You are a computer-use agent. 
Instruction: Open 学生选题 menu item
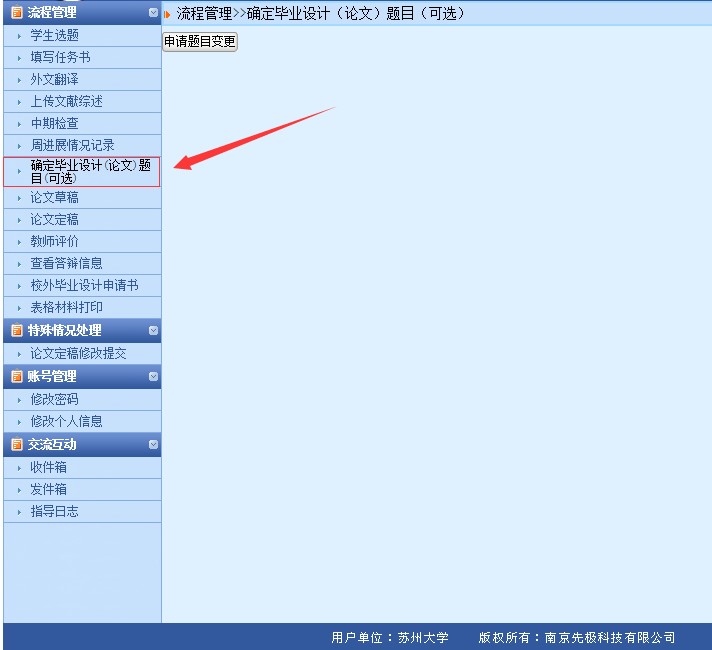point(82,35)
